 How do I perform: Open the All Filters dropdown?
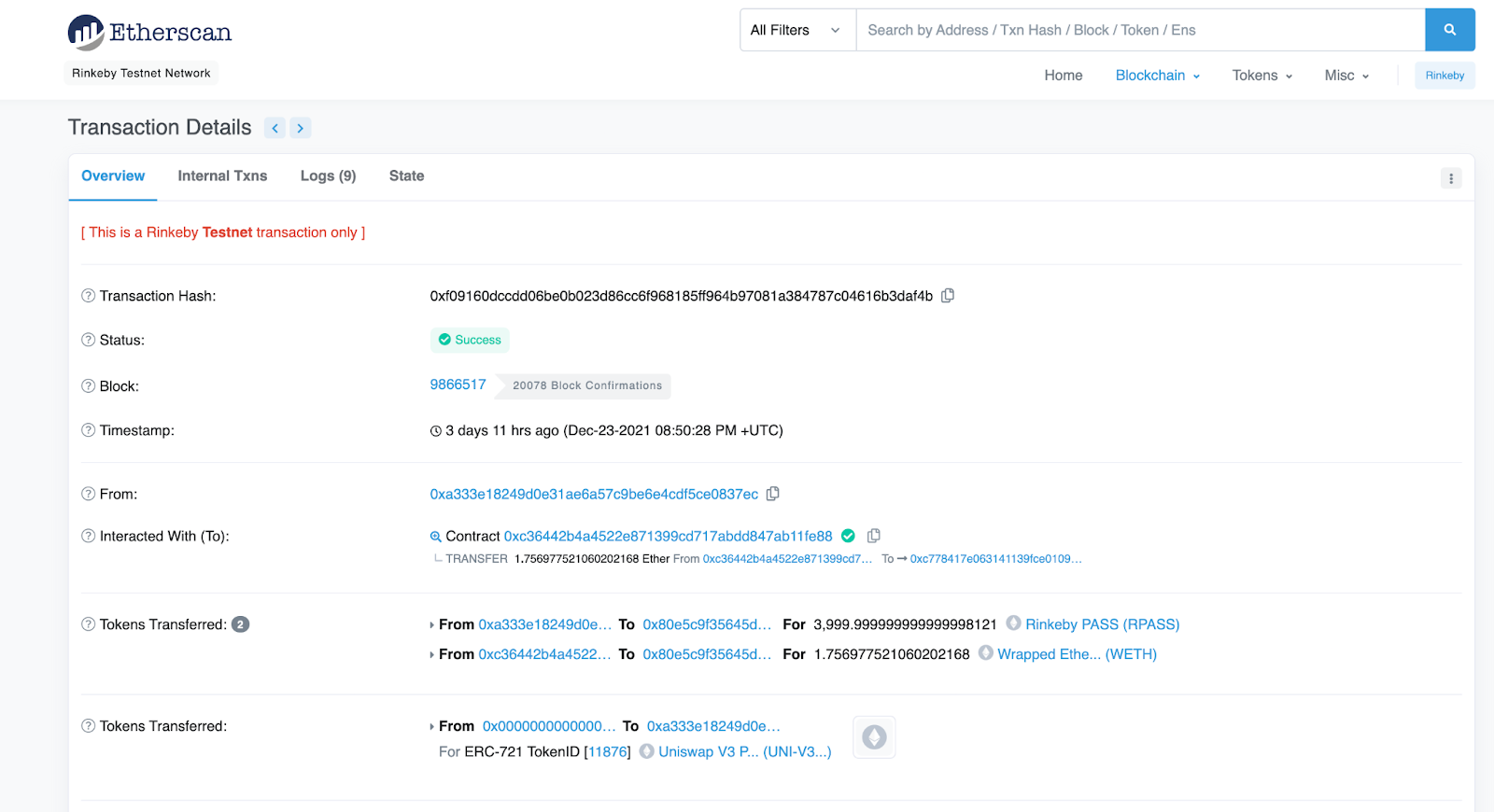[x=797, y=30]
